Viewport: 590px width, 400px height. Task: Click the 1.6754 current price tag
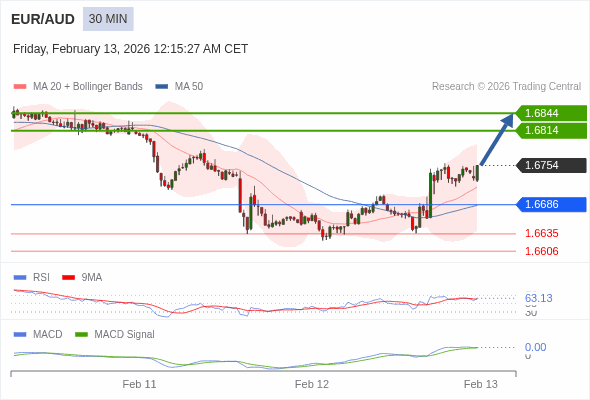click(x=551, y=165)
